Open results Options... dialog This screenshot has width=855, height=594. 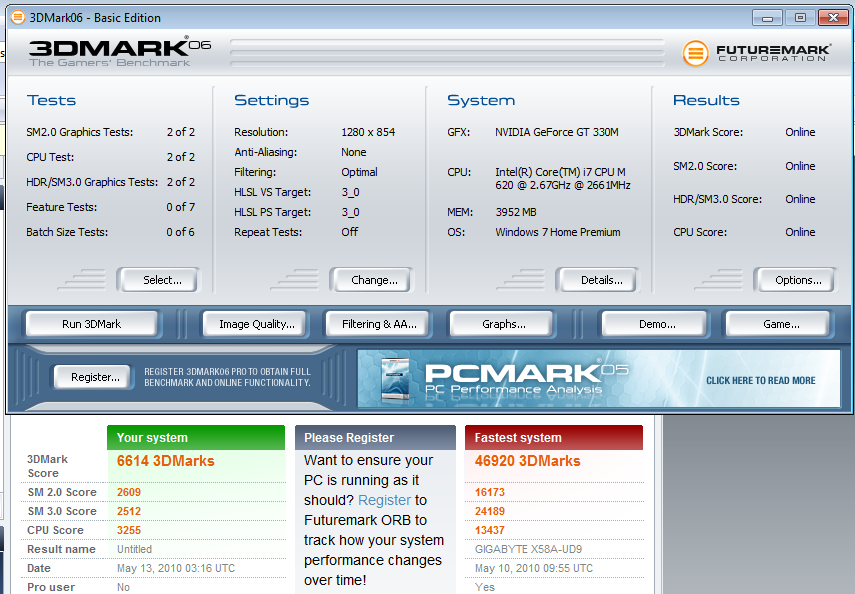pyautogui.click(x=795, y=280)
